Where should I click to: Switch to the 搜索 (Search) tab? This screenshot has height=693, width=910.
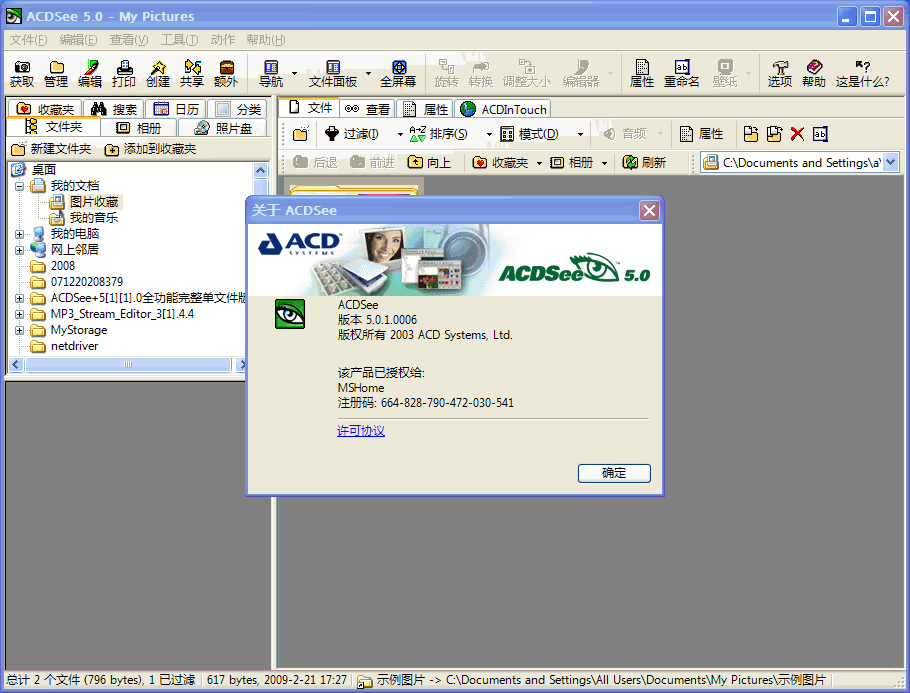point(114,109)
